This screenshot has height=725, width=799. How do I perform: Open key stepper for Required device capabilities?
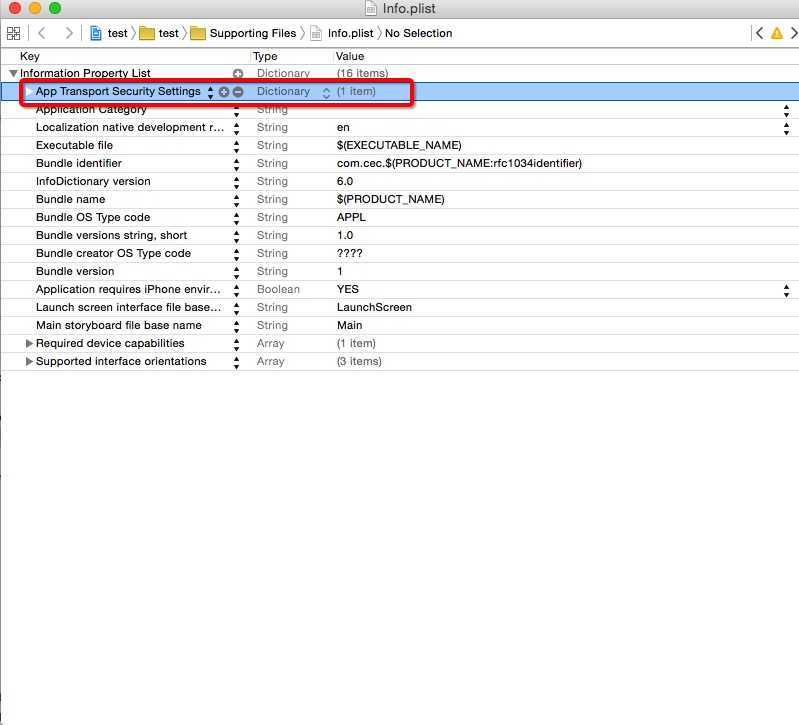click(x=236, y=345)
